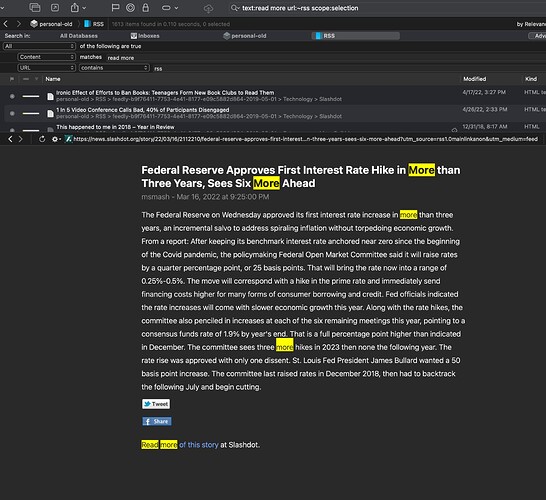Viewport: 546px width, 500px height.
Task: Toggle the flag toolbar icon
Action: tap(115, 8)
